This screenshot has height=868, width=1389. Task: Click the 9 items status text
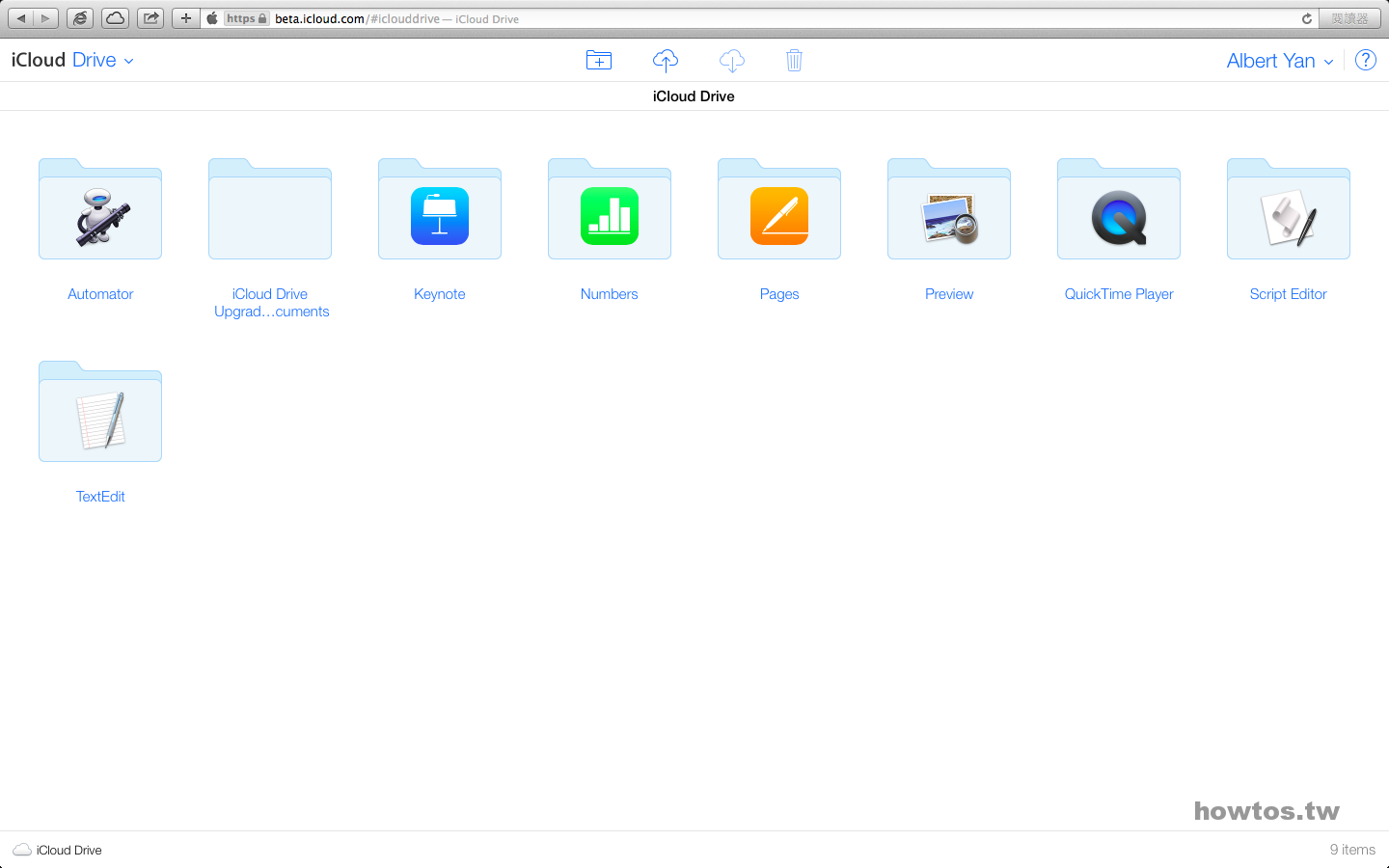[x=1352, y=850]
